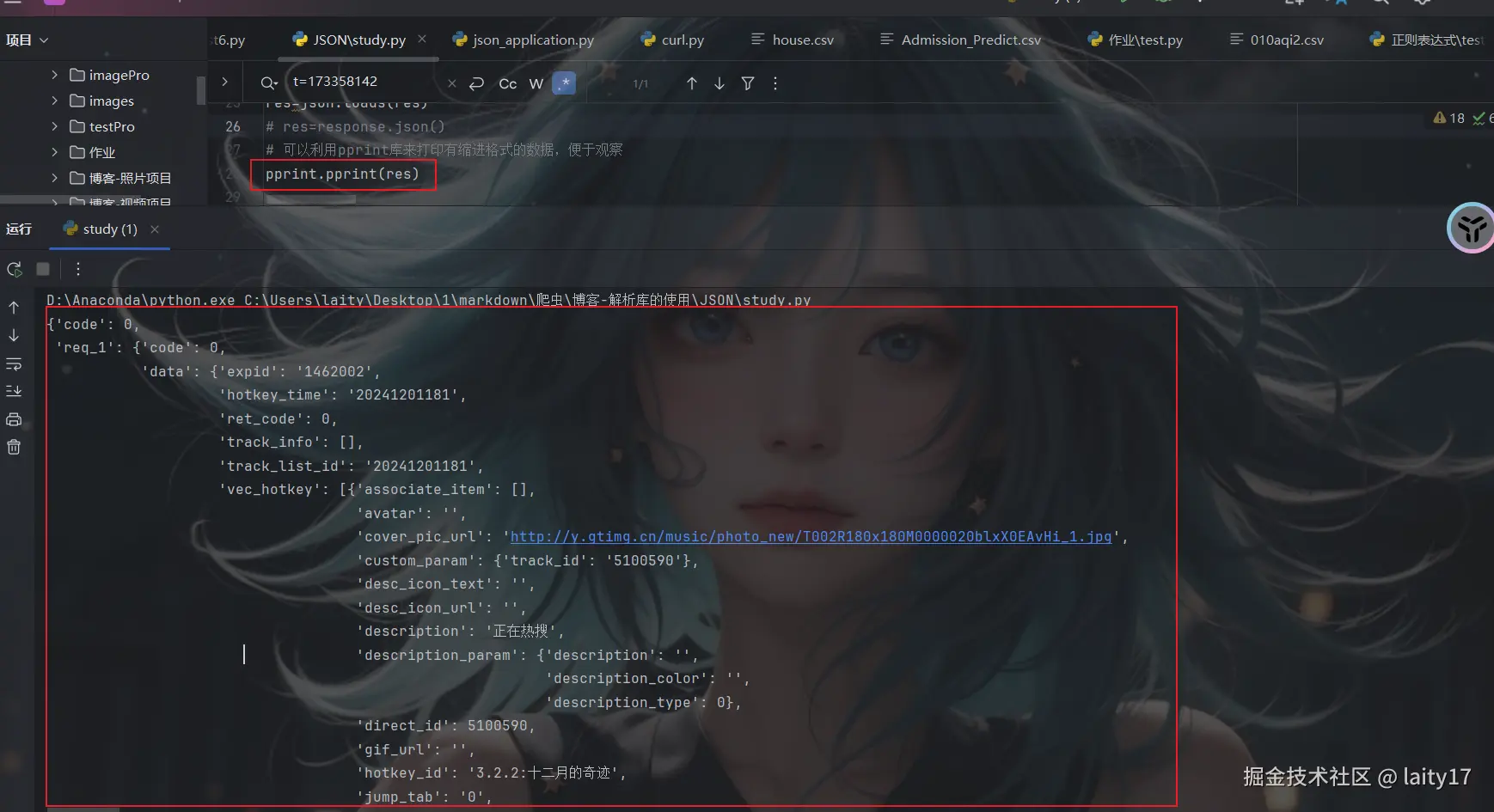Image resolution: width=1494 pixels, height=812 pixels.
Task: Clear the search text field
Action: (452, 83)
